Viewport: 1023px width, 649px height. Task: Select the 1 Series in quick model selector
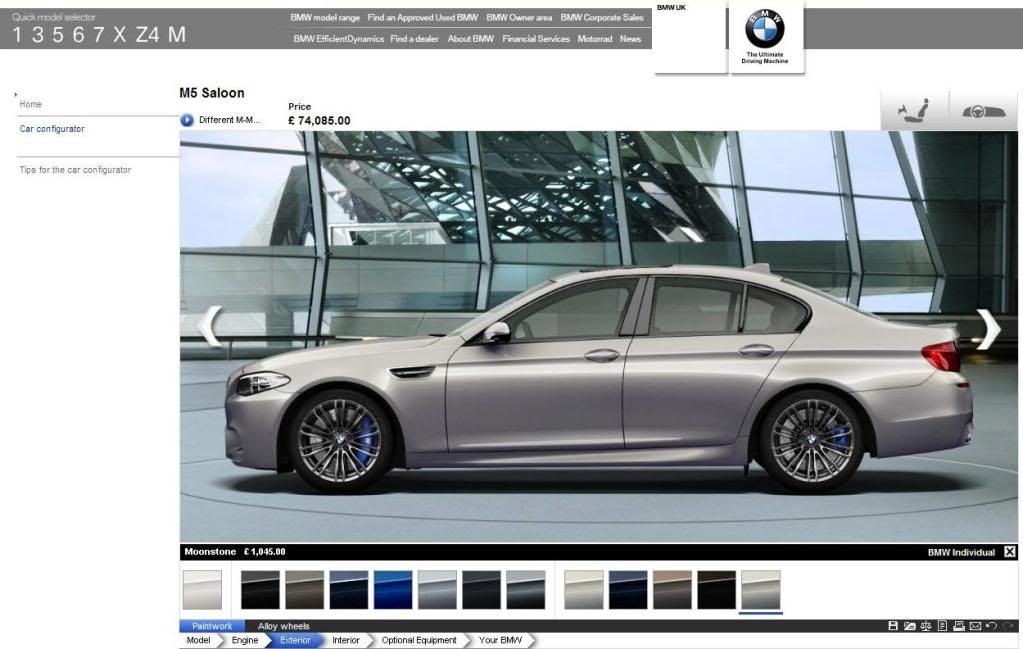(17, 35)
